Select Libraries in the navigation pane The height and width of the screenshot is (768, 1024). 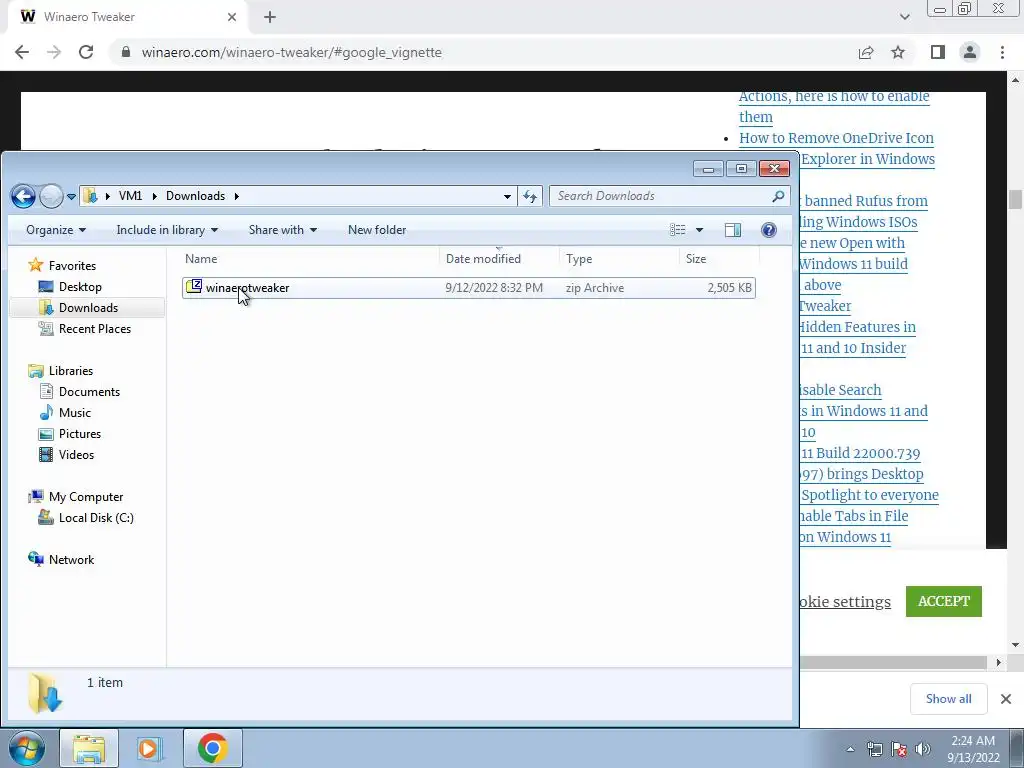(x=71, y=371)
